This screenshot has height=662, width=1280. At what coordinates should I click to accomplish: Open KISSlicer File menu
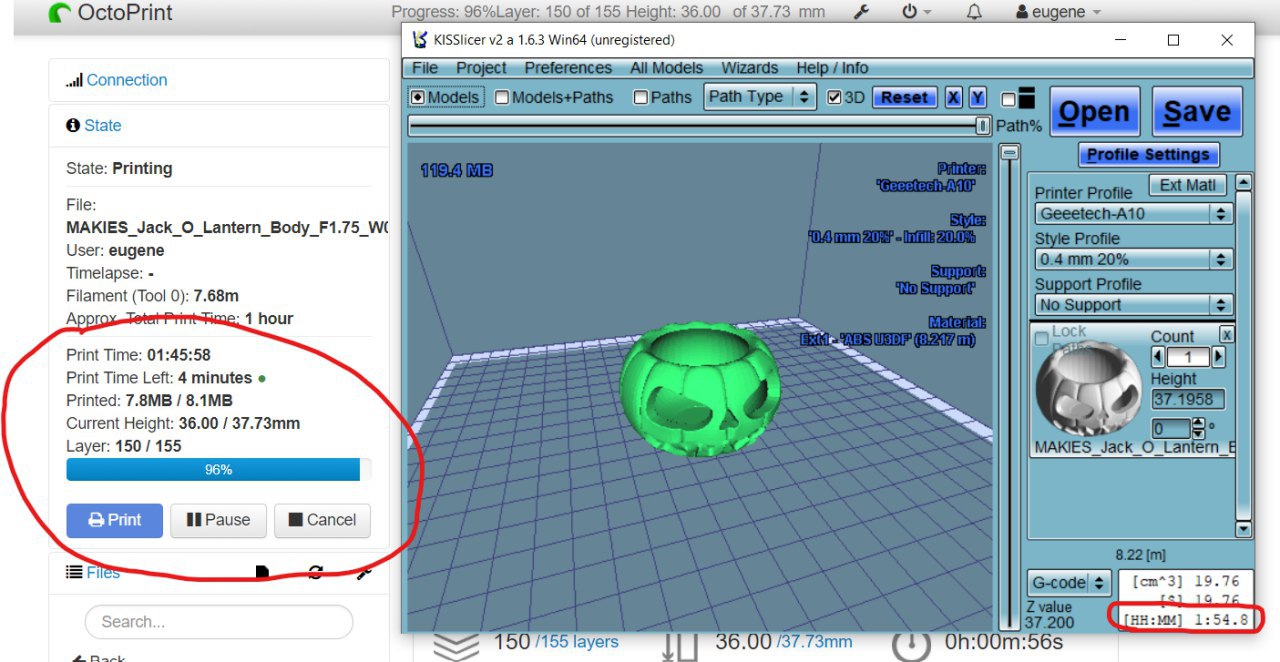click(x=425, y=68)
